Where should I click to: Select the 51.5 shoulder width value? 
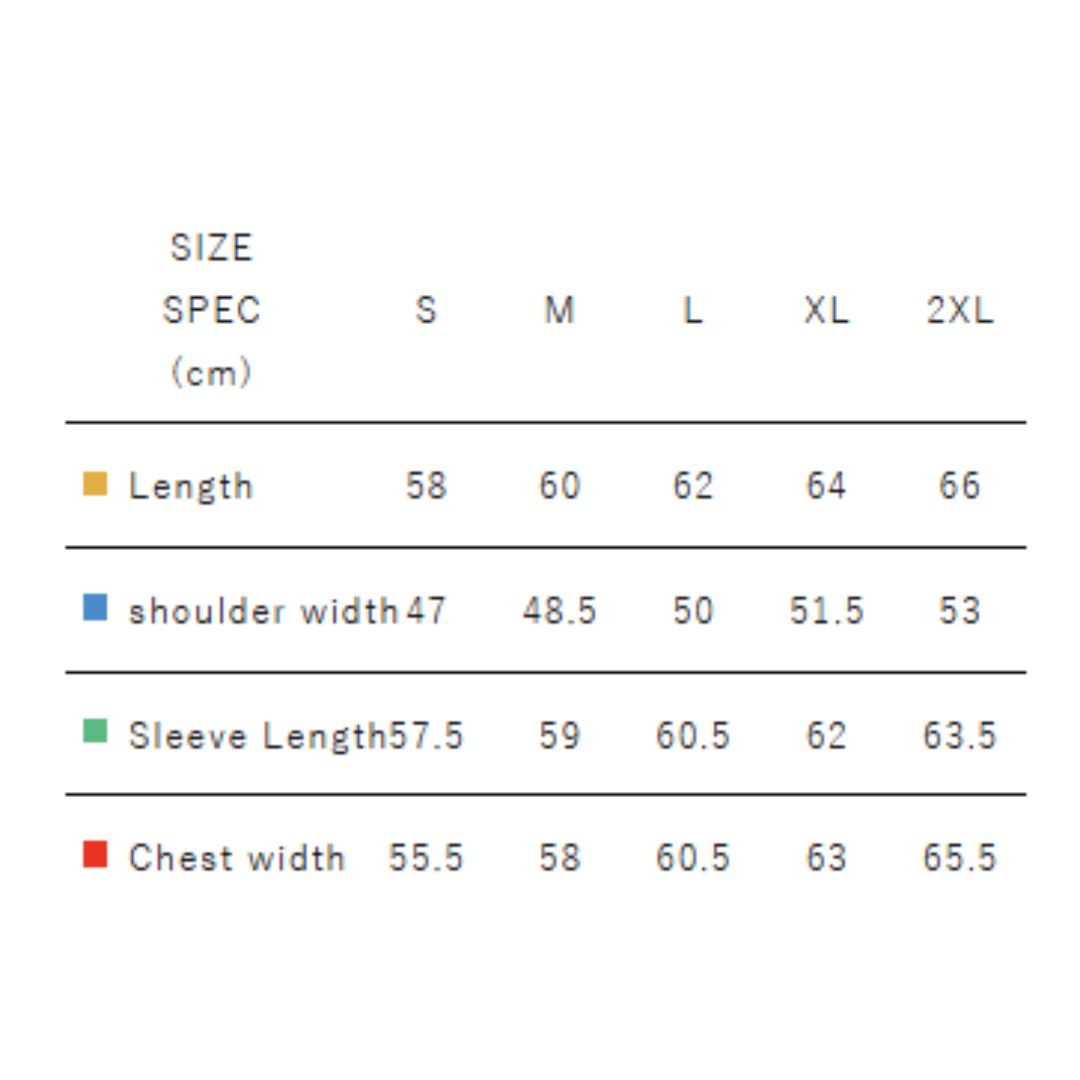pos(826,611)
